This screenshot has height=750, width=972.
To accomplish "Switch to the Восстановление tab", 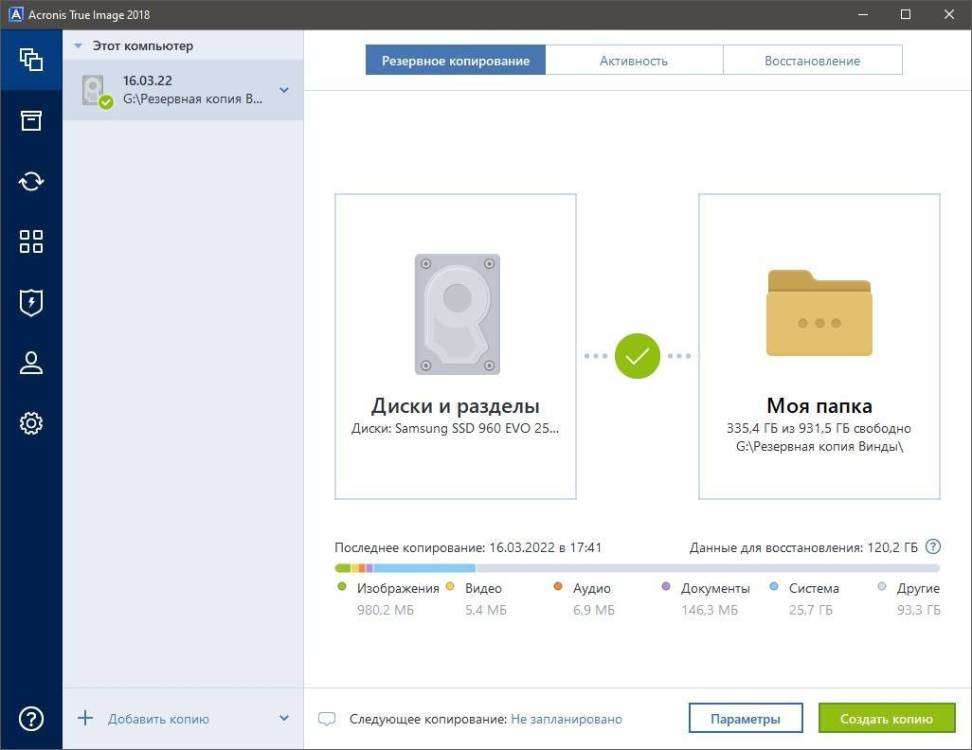I will (812, 61).
